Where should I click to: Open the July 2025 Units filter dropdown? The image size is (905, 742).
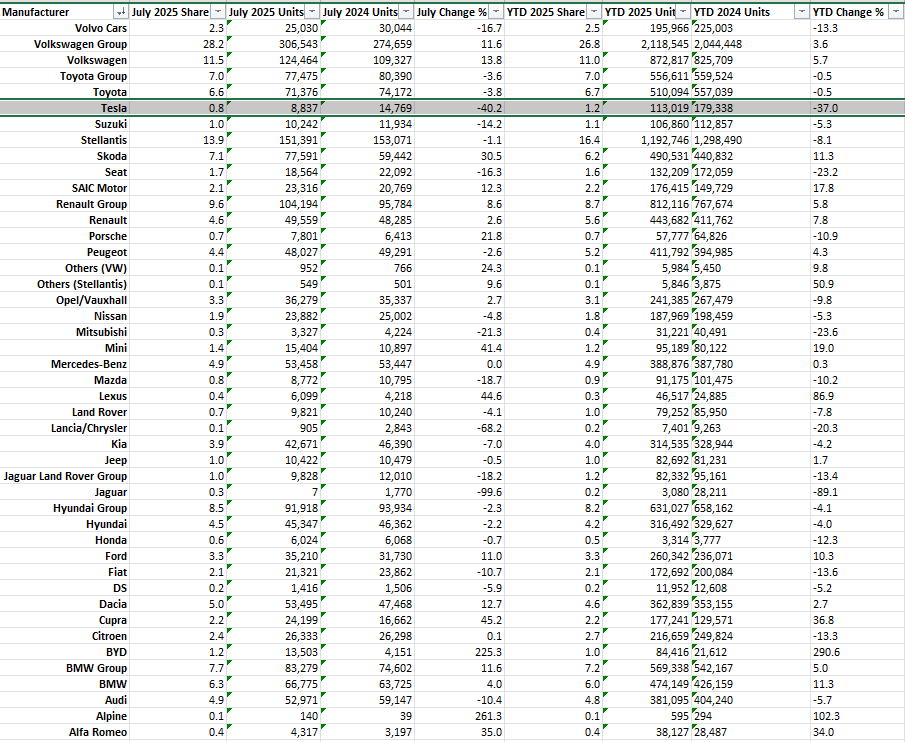tap(312, 12)
